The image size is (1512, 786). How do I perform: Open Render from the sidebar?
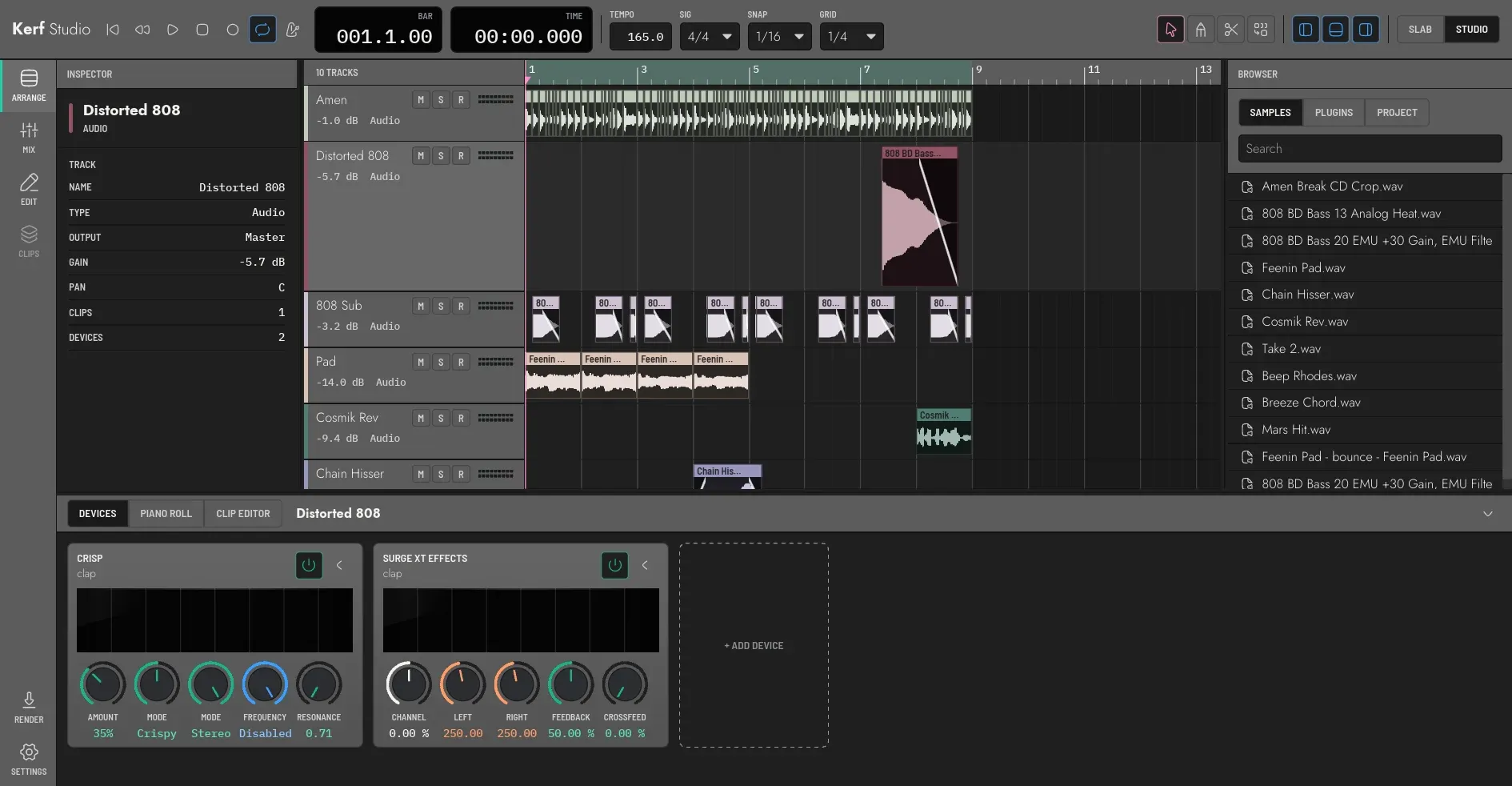point(29,708)
